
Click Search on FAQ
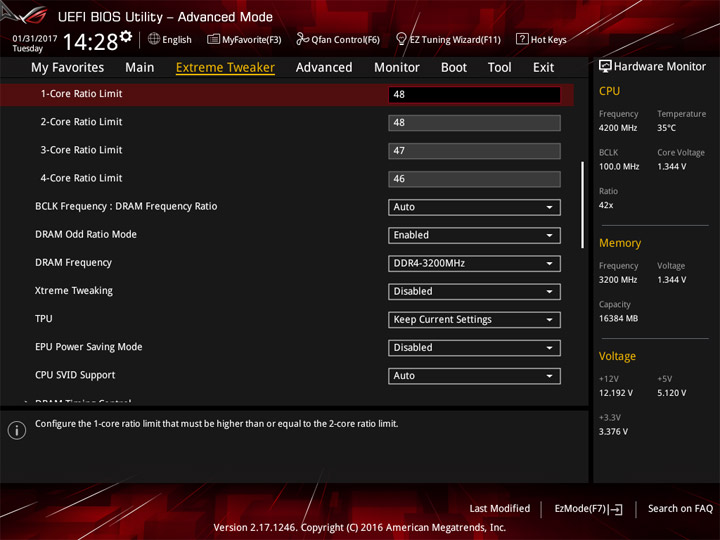680,508
